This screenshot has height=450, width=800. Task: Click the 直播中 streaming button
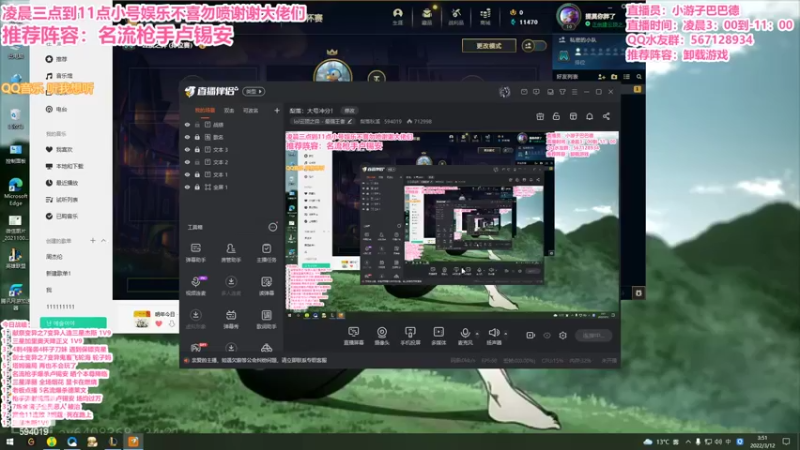coord(593,335)
